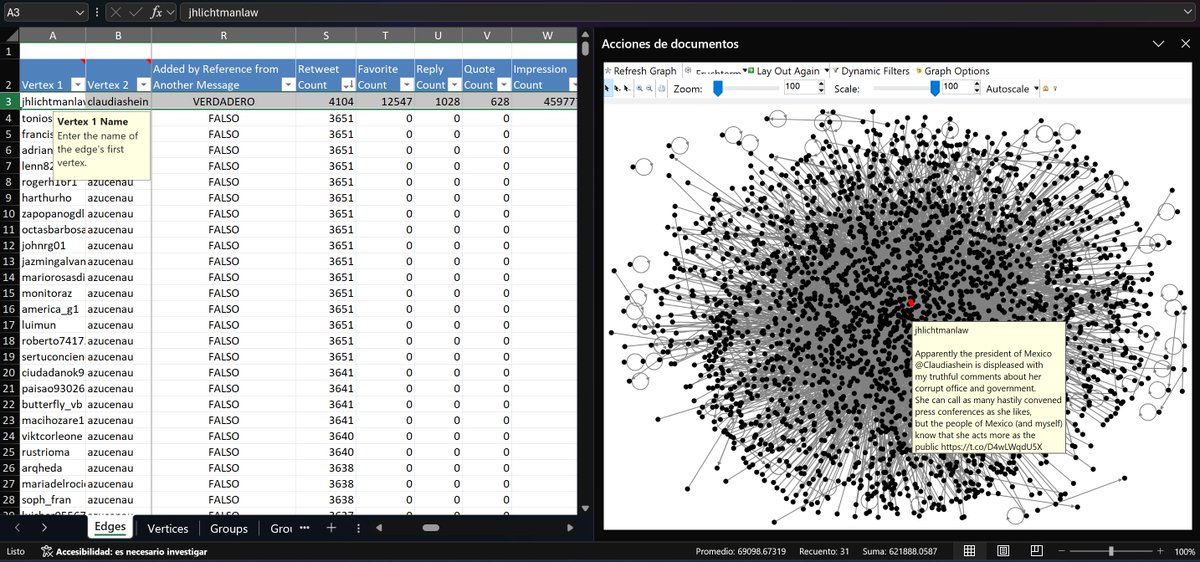The image size is (1200, 562).
Task: Open the Favorite Count filter dropdown
Action: point(406,85)
